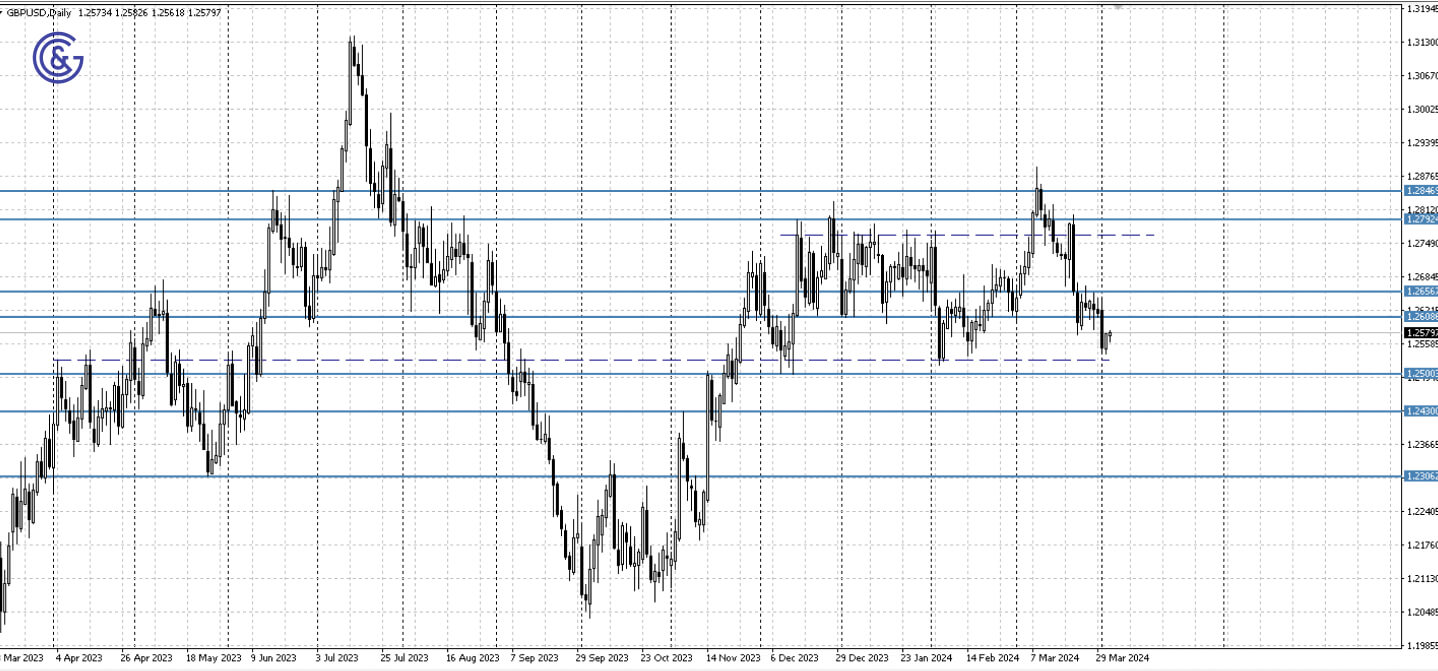Select the 3 Jul 2023 date label
This screenshot has width=1438, height=671.
tap(337, 658)
